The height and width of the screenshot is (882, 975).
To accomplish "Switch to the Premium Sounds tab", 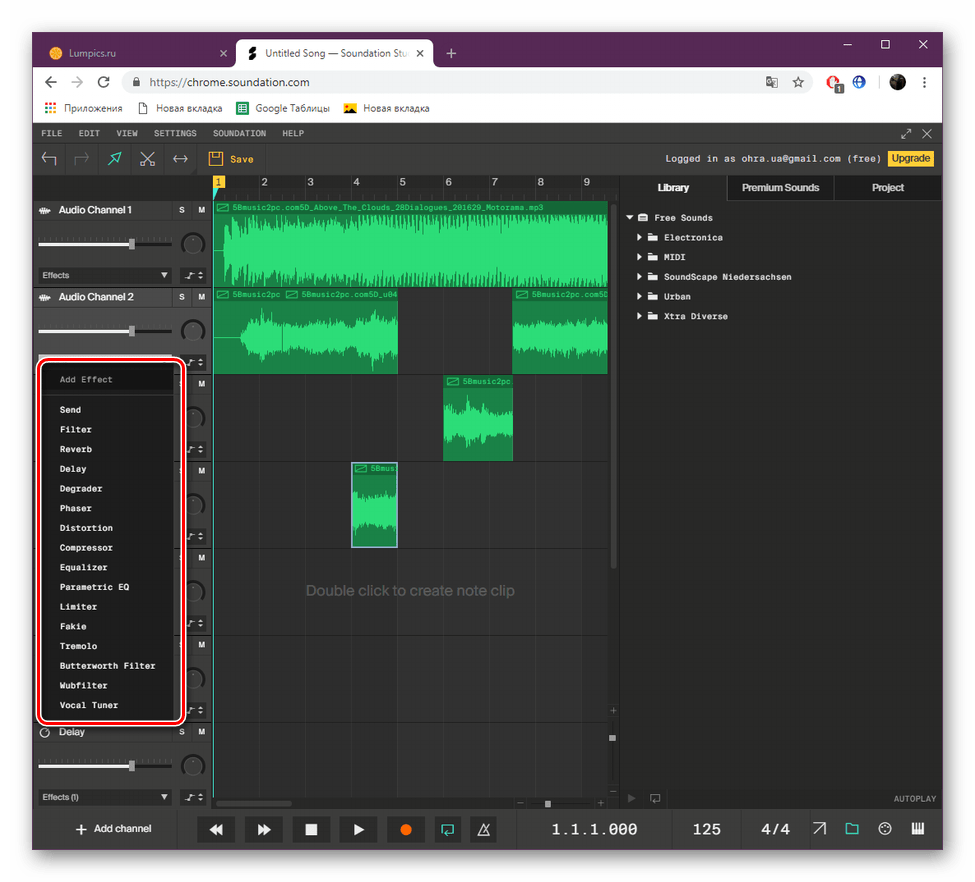I will pos(779,187).
